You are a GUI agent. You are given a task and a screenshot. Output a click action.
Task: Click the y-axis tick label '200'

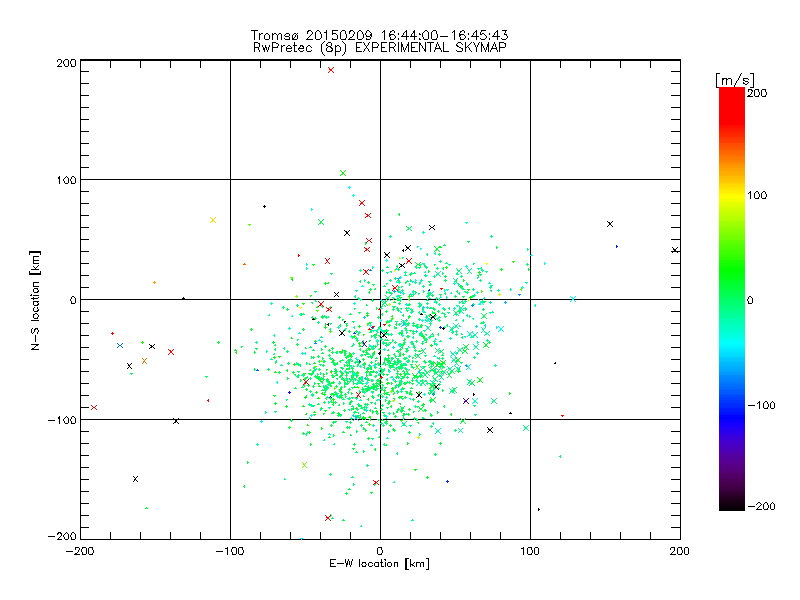66,63
